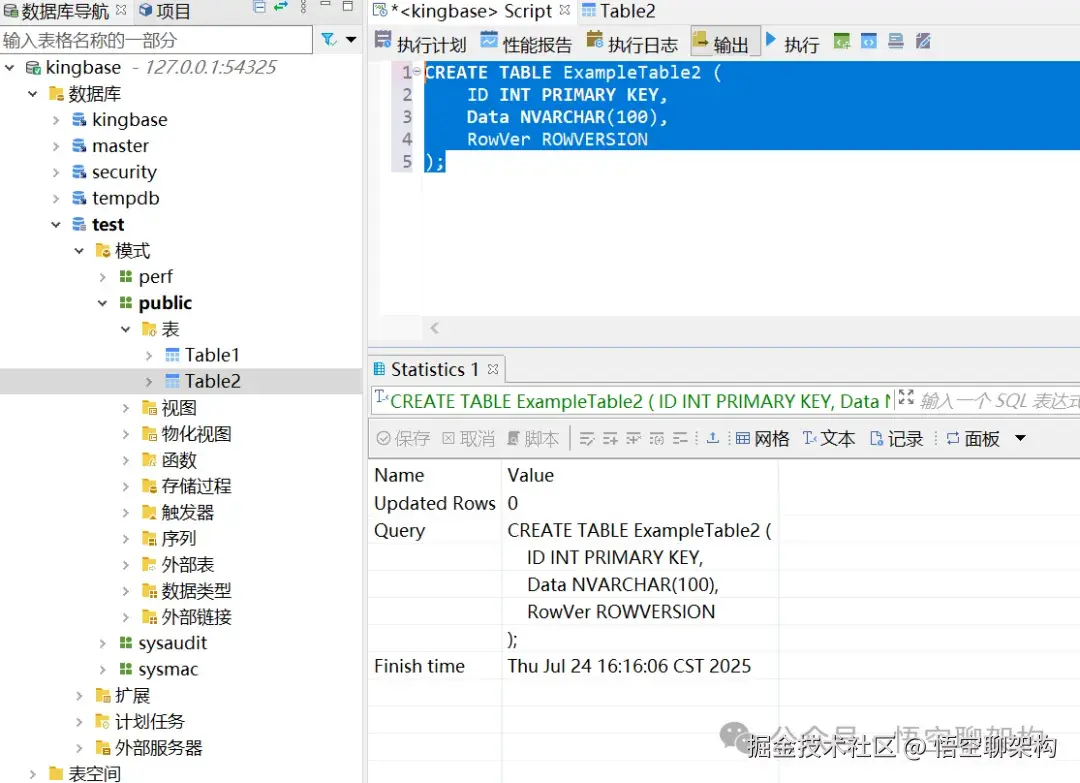Toggle code folding marker on line 1
The width and height of the screenshot is (1080, 783).
pos(417,72)
